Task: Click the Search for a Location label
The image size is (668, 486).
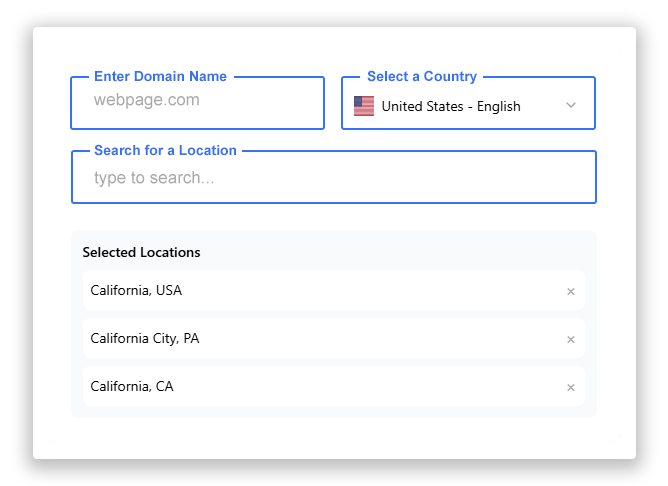Action: pyautogui.click(x=165, y=150)
